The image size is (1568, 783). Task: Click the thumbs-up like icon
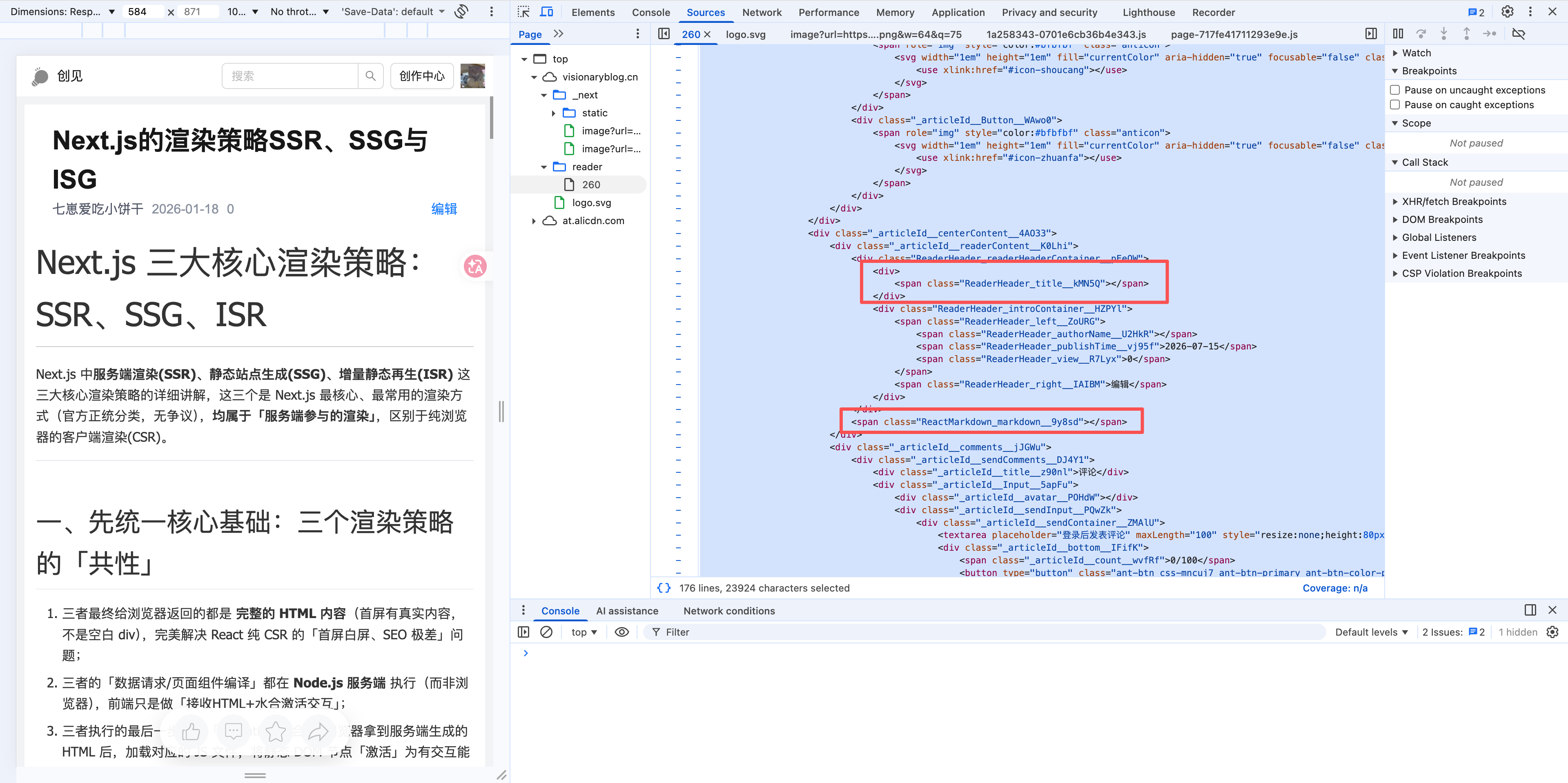pos(191,731)
